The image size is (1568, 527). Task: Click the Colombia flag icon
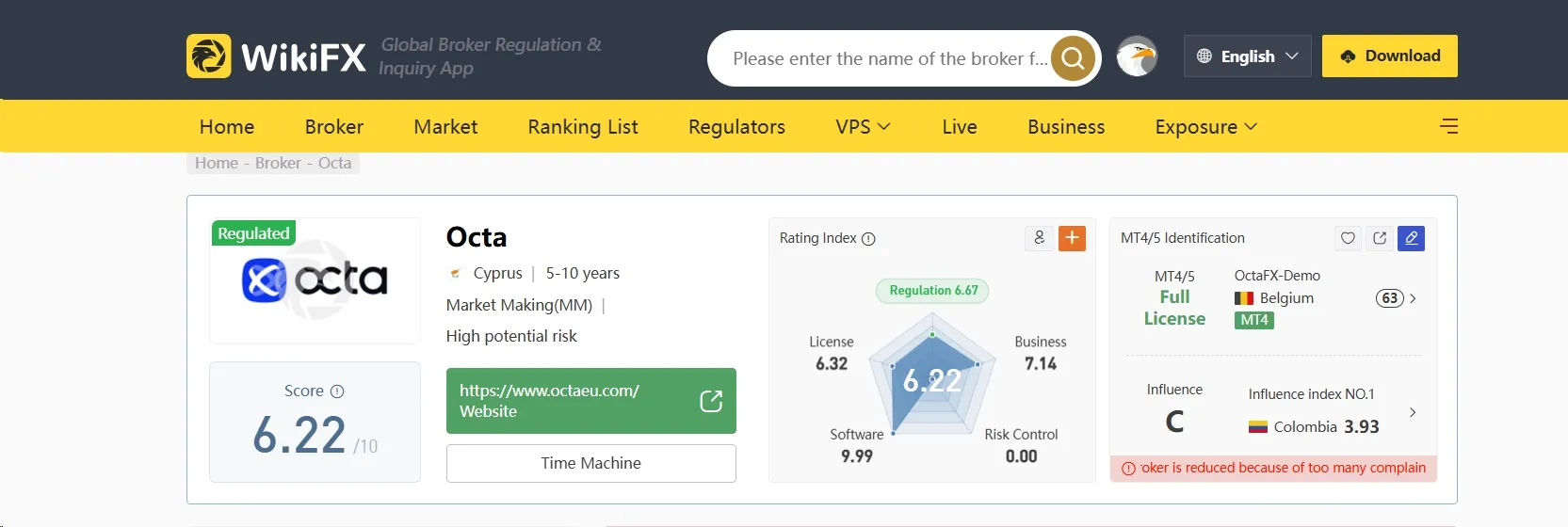tap(1258, 427)
